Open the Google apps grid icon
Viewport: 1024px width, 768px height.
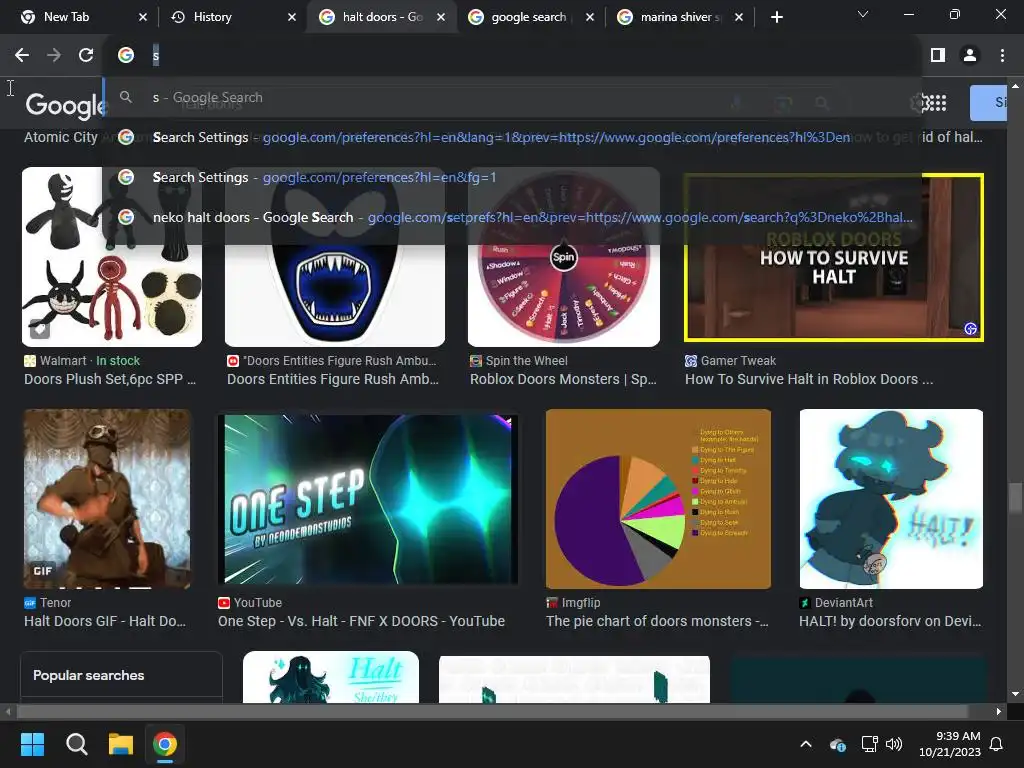tap(938, 103)
